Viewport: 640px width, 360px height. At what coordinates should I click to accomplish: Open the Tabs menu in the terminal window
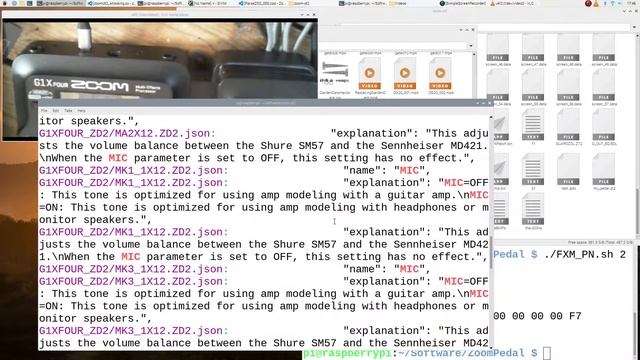coord(68,111)
